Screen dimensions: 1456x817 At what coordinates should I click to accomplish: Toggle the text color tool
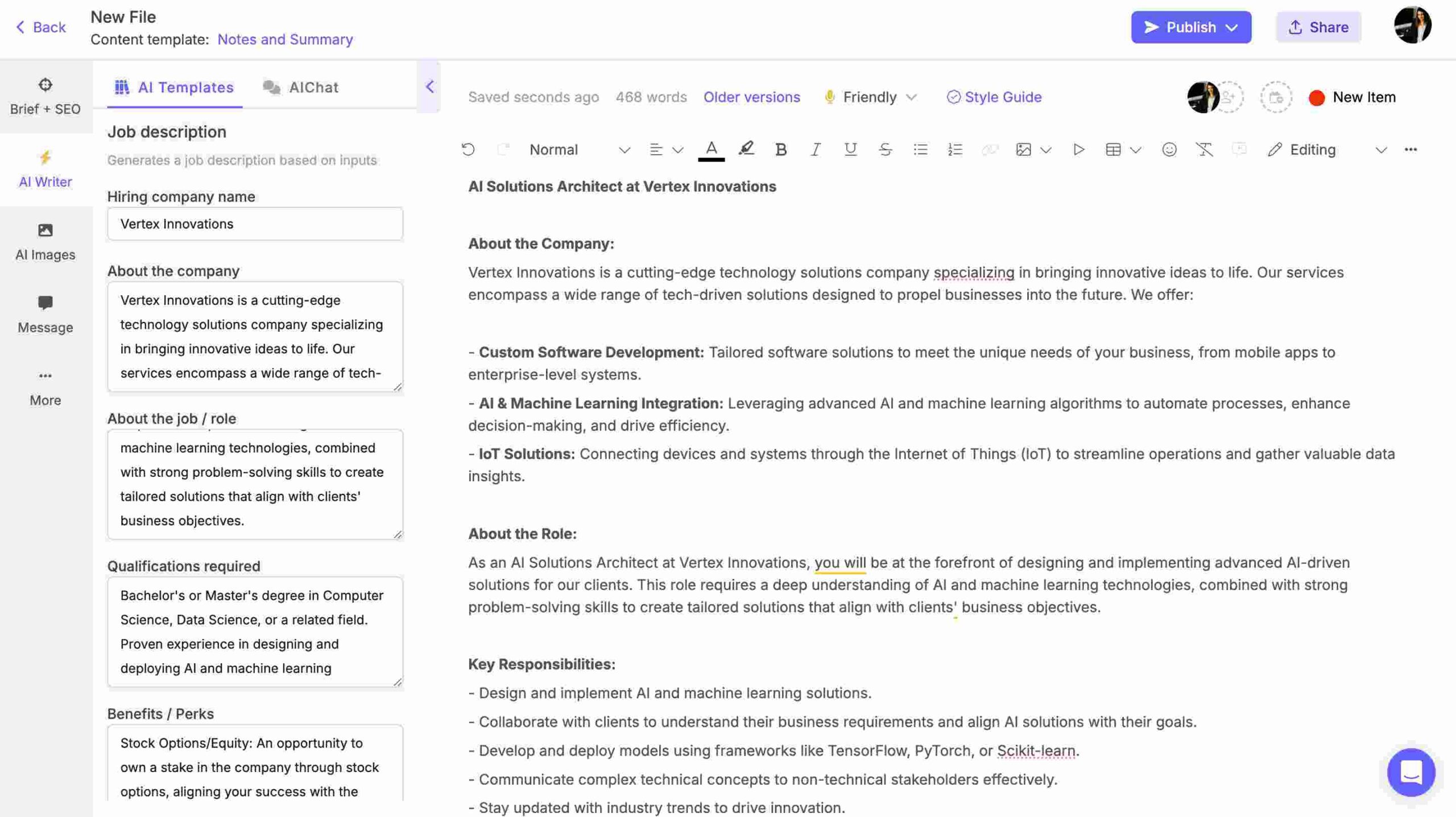(711, 149)
